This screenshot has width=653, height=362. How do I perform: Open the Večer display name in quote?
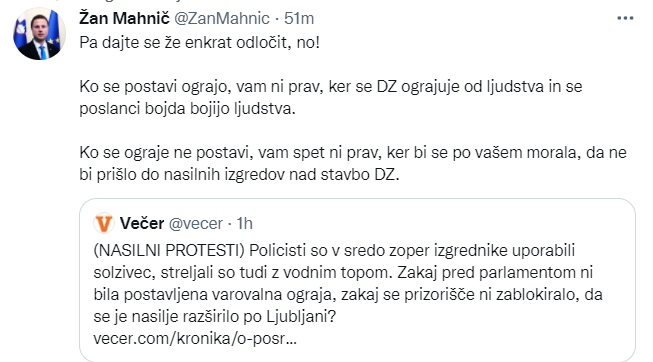[x=142, y=224]
